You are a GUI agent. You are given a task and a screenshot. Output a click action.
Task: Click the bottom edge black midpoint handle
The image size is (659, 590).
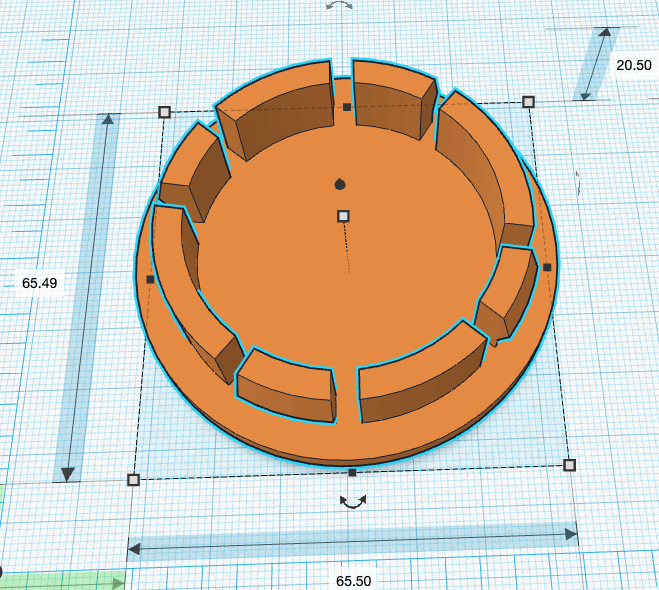coord(353,473)
